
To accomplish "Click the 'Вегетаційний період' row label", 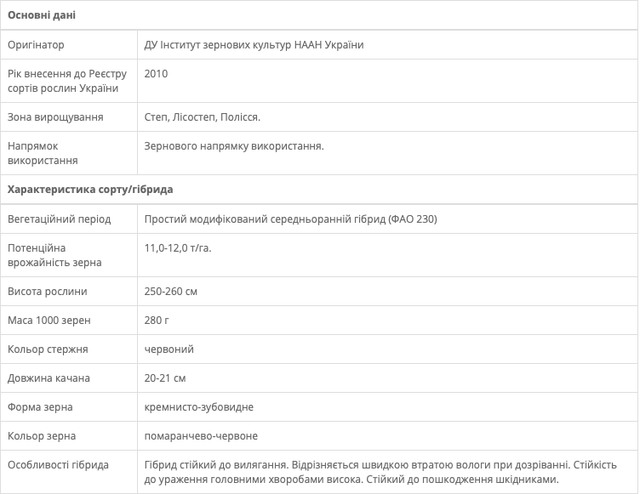I will [59, 219].
